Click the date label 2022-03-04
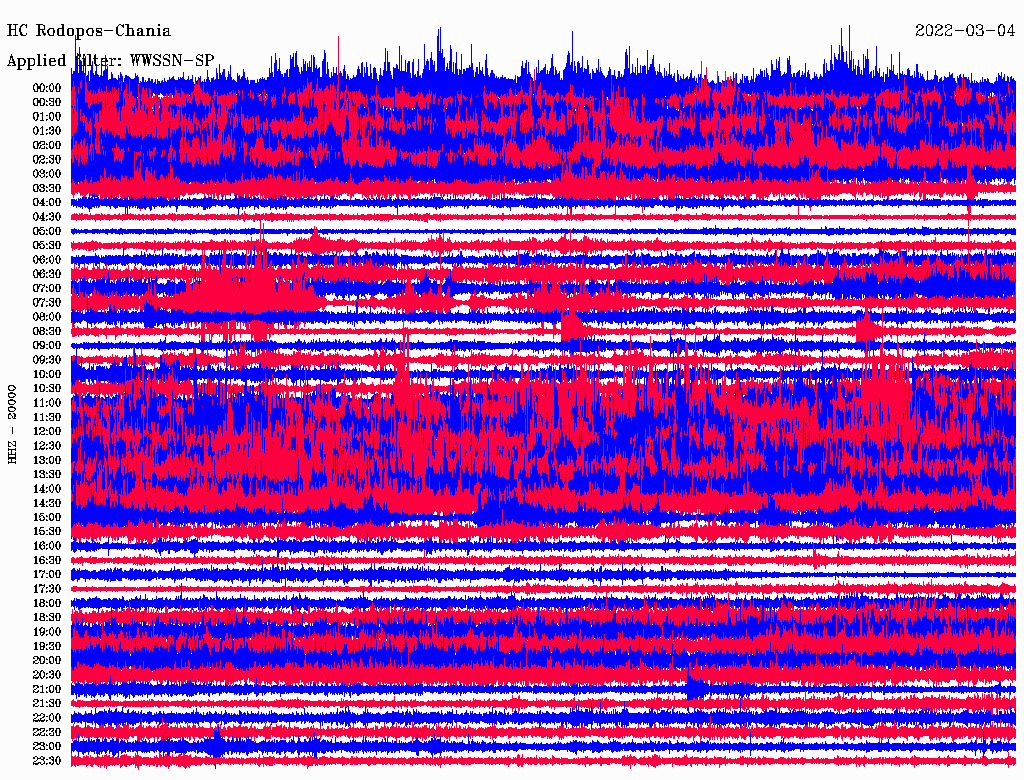 coord(964,31)
